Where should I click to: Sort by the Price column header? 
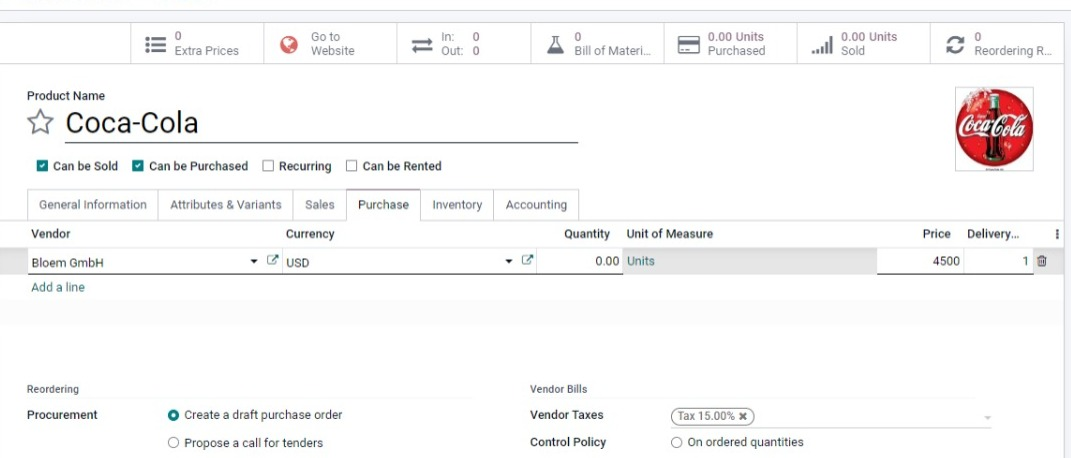tap(936, 234)
